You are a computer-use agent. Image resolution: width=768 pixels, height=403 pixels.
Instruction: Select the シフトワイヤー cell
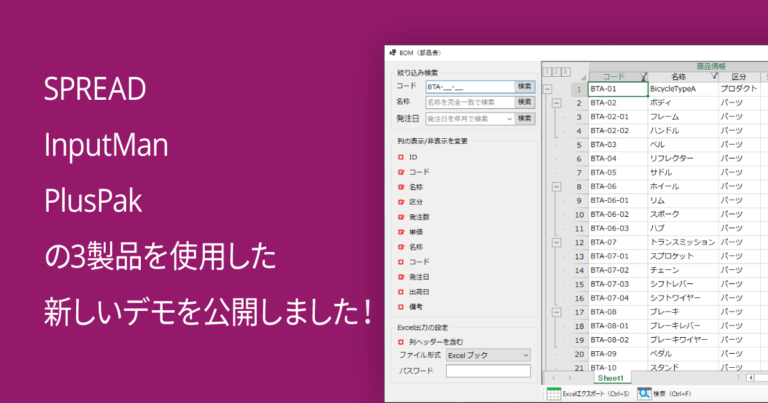(x=683, y=298)
